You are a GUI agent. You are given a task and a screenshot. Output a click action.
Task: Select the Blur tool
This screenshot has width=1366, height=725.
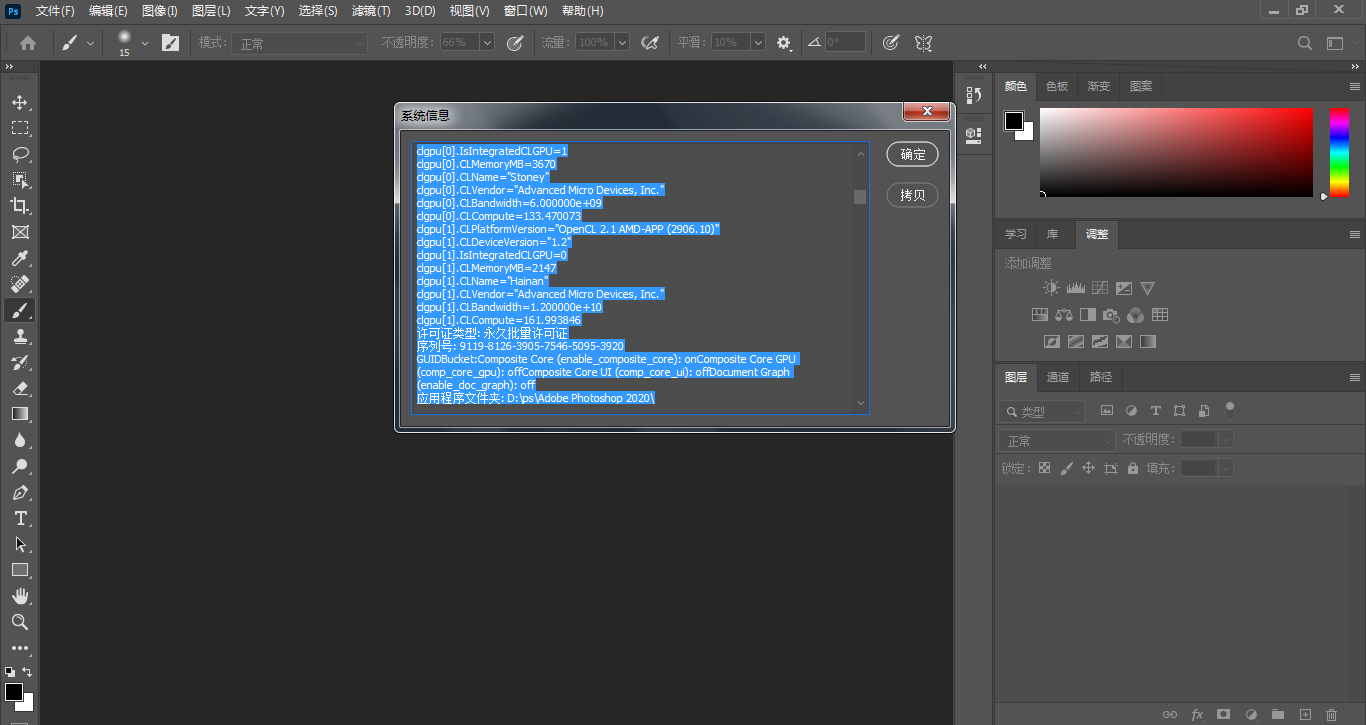[x=19, y=440]
